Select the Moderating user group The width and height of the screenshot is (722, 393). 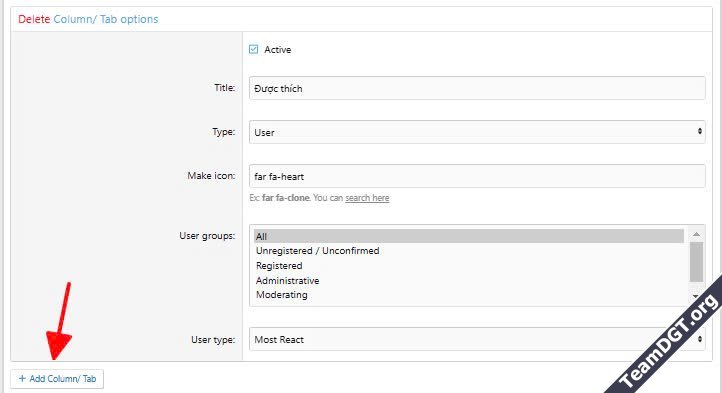pos(281,295)
